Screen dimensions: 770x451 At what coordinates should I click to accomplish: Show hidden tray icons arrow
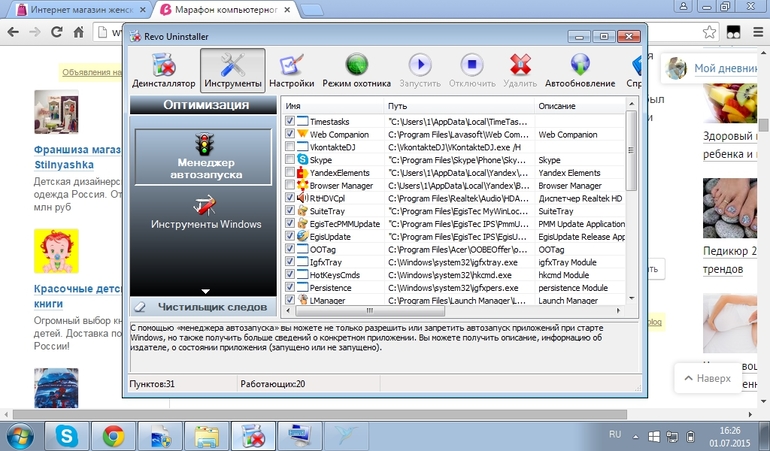[x=636, y=436]
